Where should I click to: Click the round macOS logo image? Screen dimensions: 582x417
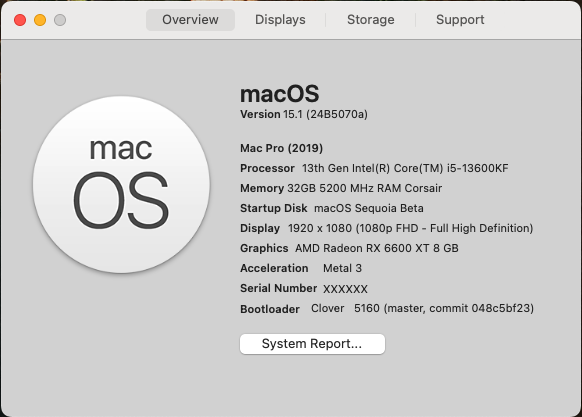(x=121, y=185)
